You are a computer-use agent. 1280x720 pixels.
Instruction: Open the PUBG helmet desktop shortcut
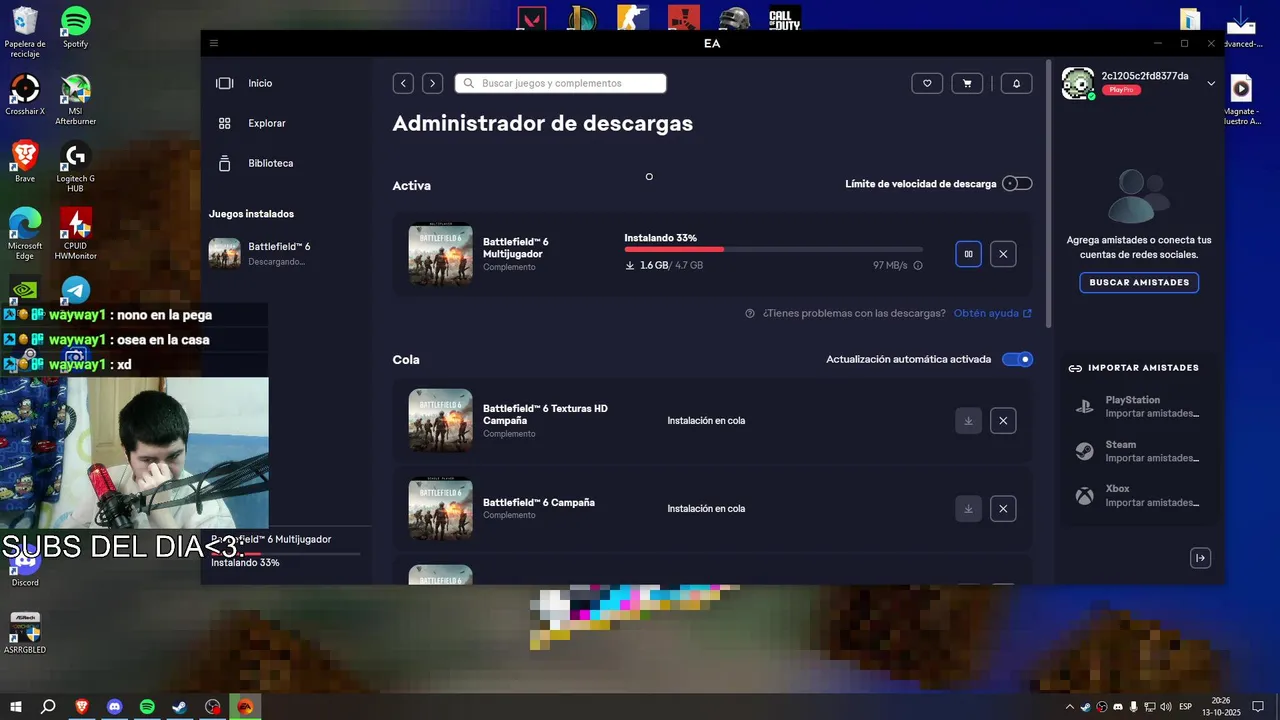735,18
